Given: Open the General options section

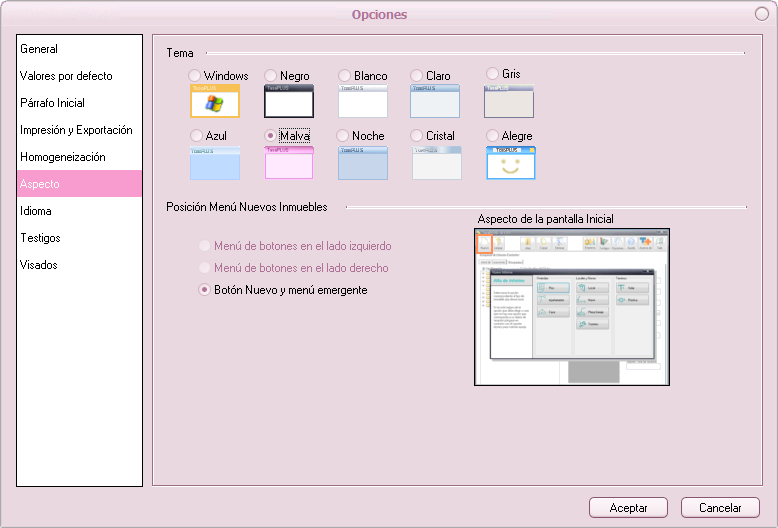Looking at the screenshot, I should pyautogui.click(x=39, y=49).
